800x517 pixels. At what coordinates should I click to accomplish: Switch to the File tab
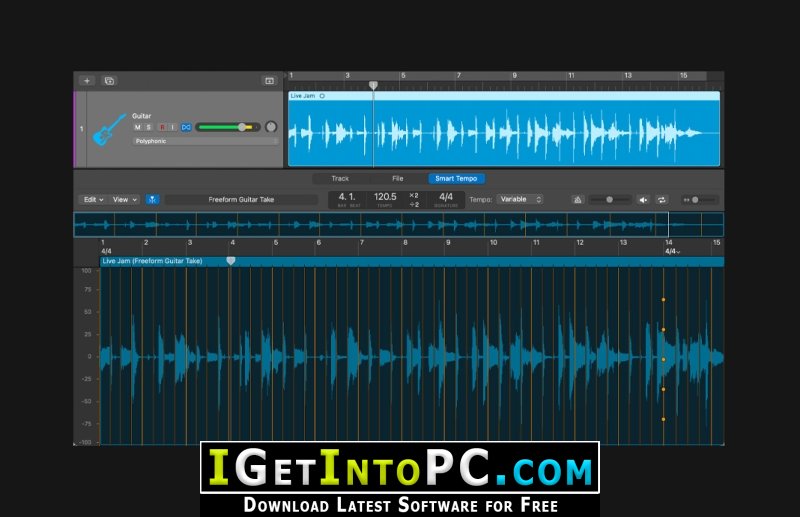pos(397,178)
